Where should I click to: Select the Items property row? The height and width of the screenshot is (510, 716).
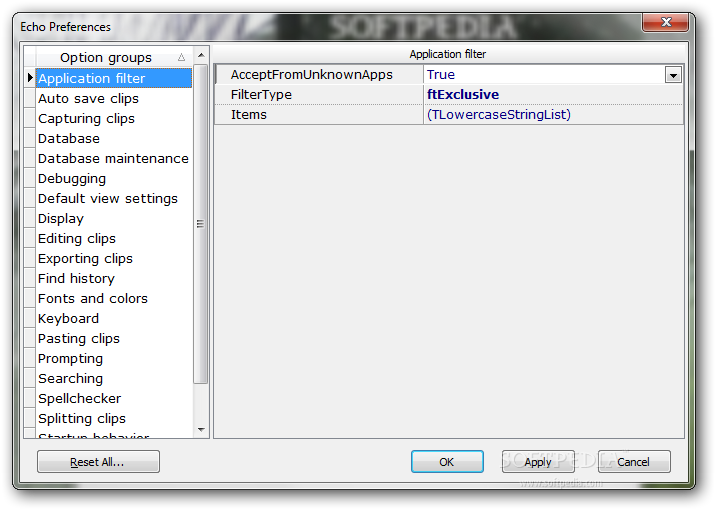(449, 115)
